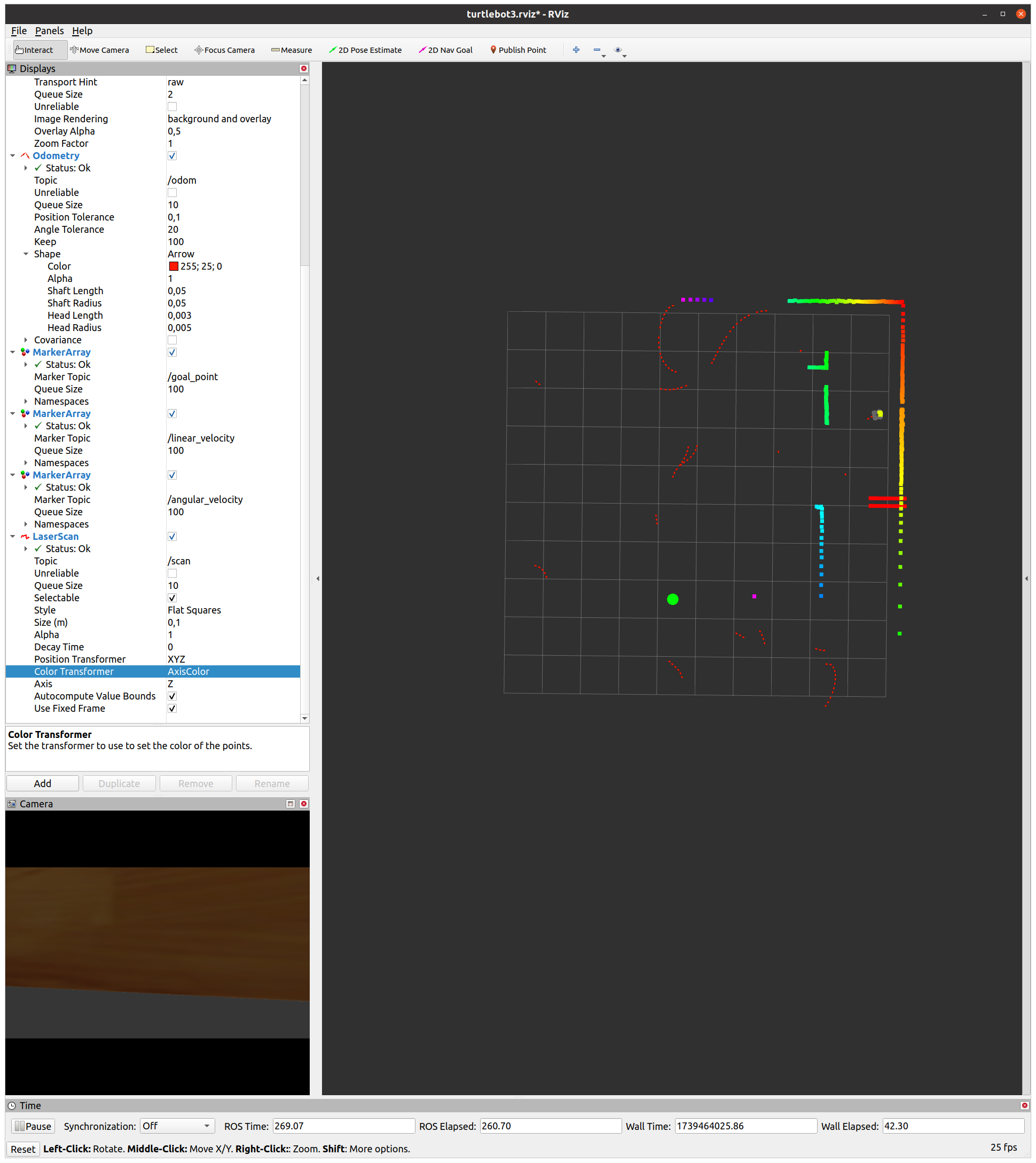Enable the Covariance checkbox
1036x1163 pixels.
click(x=172, y=340)
